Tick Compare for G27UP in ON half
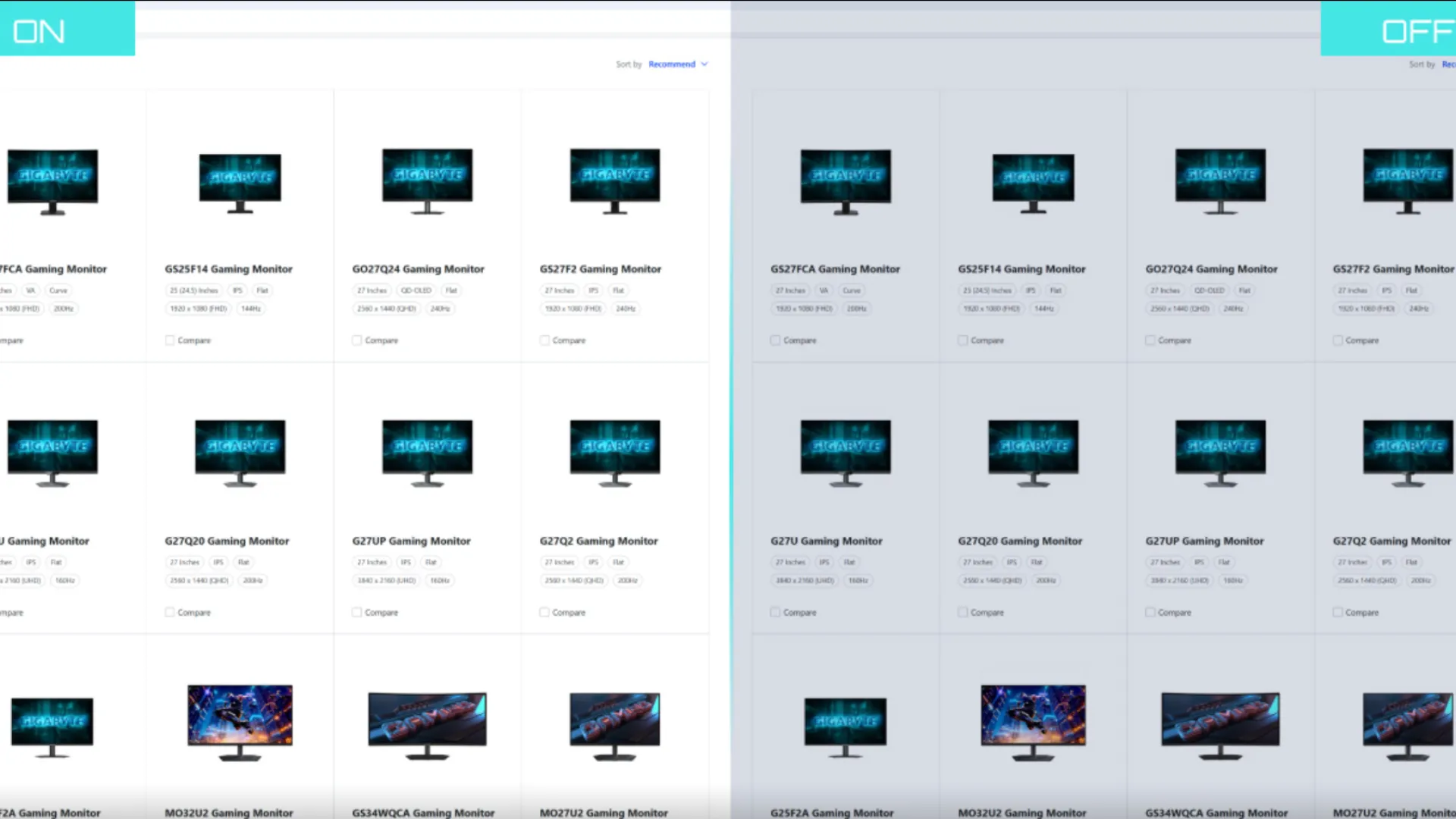1456x819 pixels. tap(357, 612)
